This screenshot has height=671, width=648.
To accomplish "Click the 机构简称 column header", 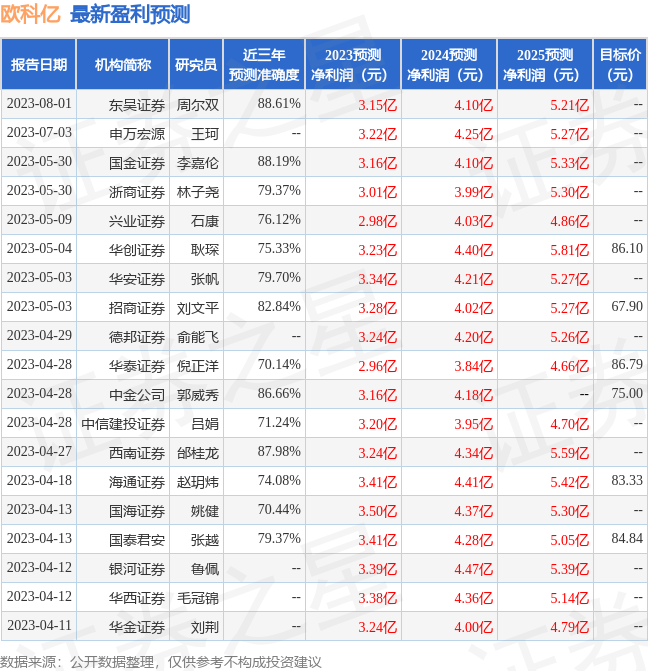I will pyautogui.click(x=122, y=65).
